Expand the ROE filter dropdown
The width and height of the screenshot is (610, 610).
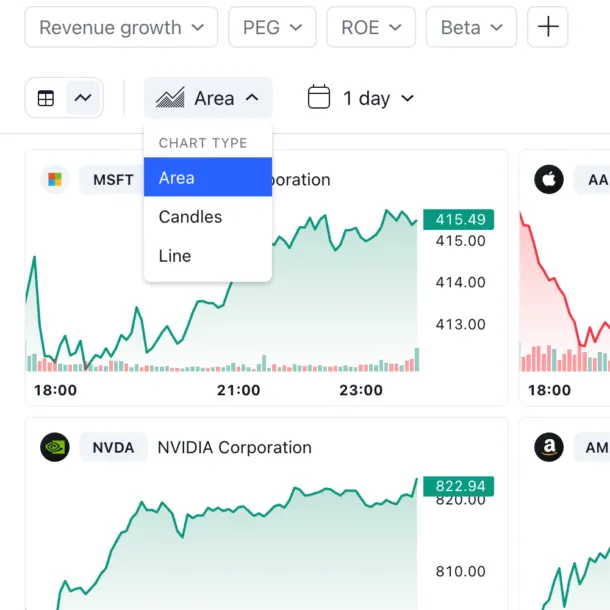click(x=371, y=27)
